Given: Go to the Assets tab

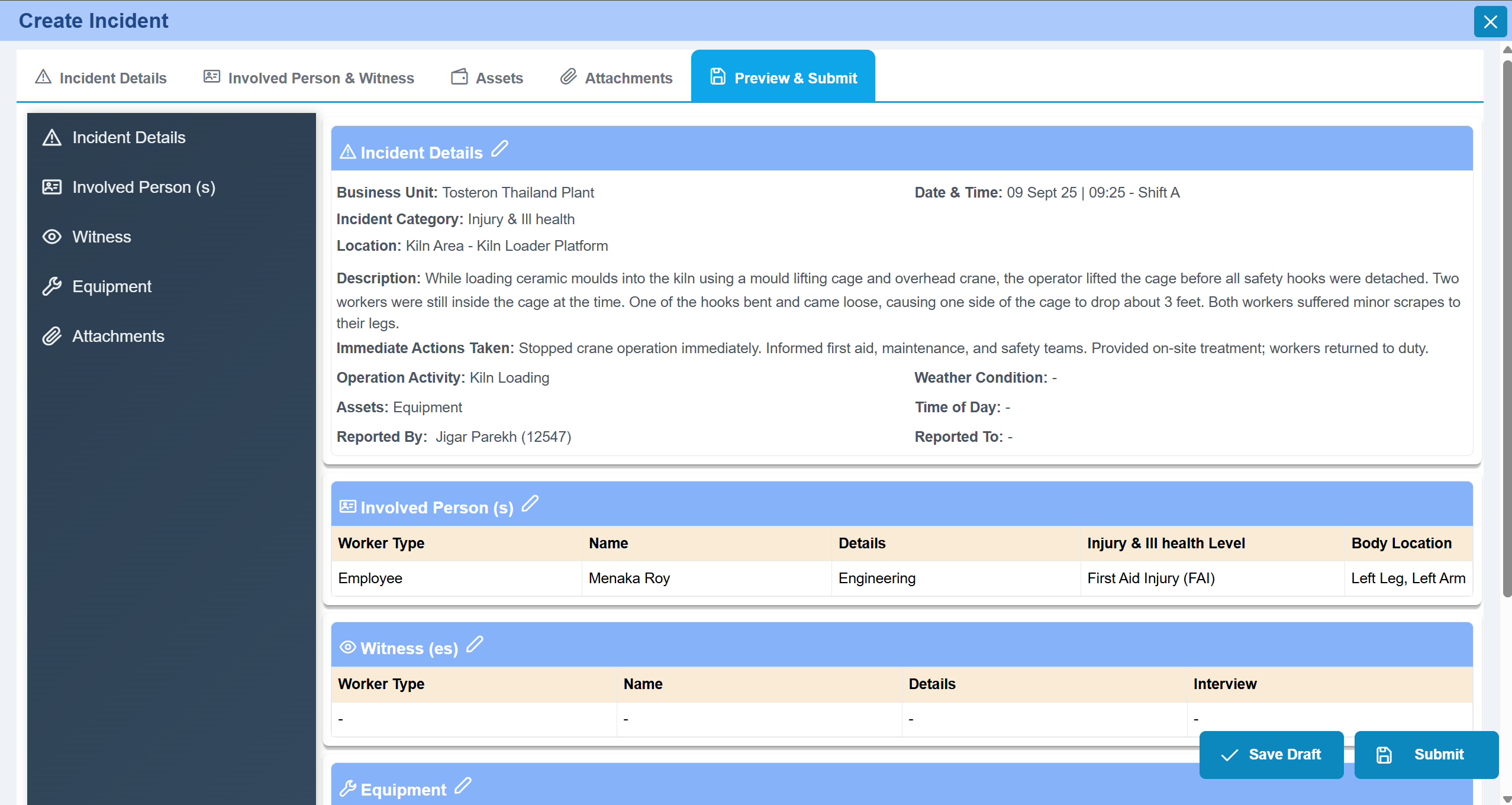Looking at the screenshot, I should click(488, 77).
